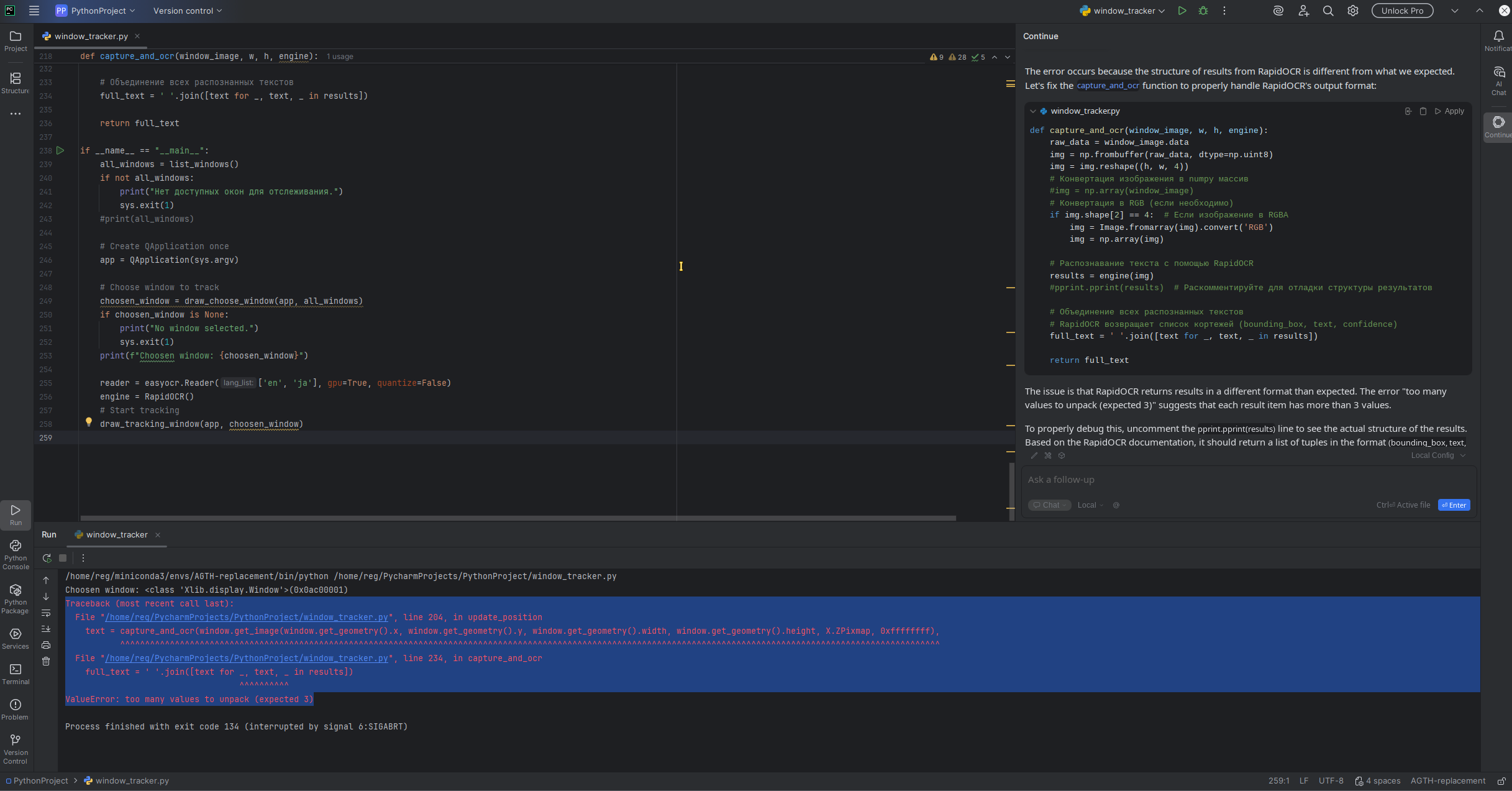Viewport: 1512px width, 791px height.
Task: Jump down the stack trace arrow
Action: (46, 597)
